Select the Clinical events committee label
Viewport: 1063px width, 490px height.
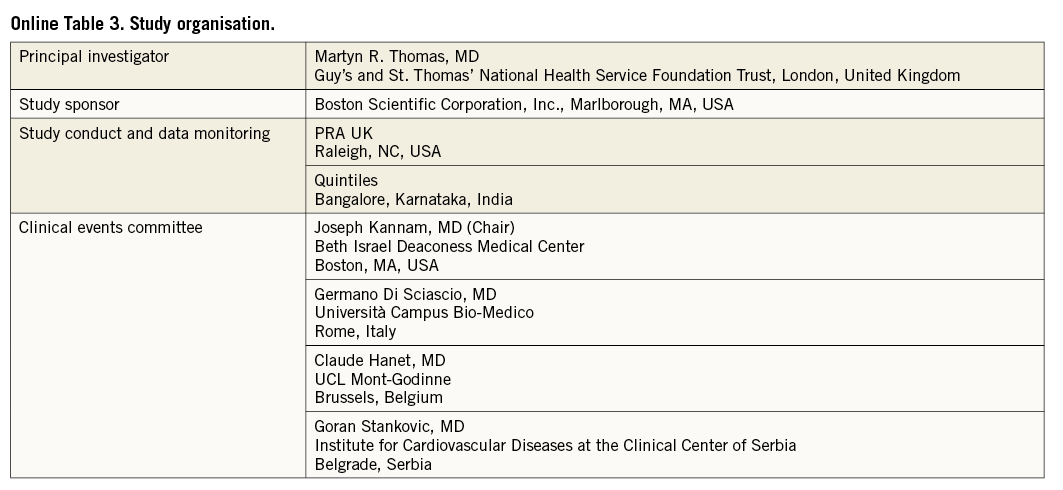tap(111, 228)
